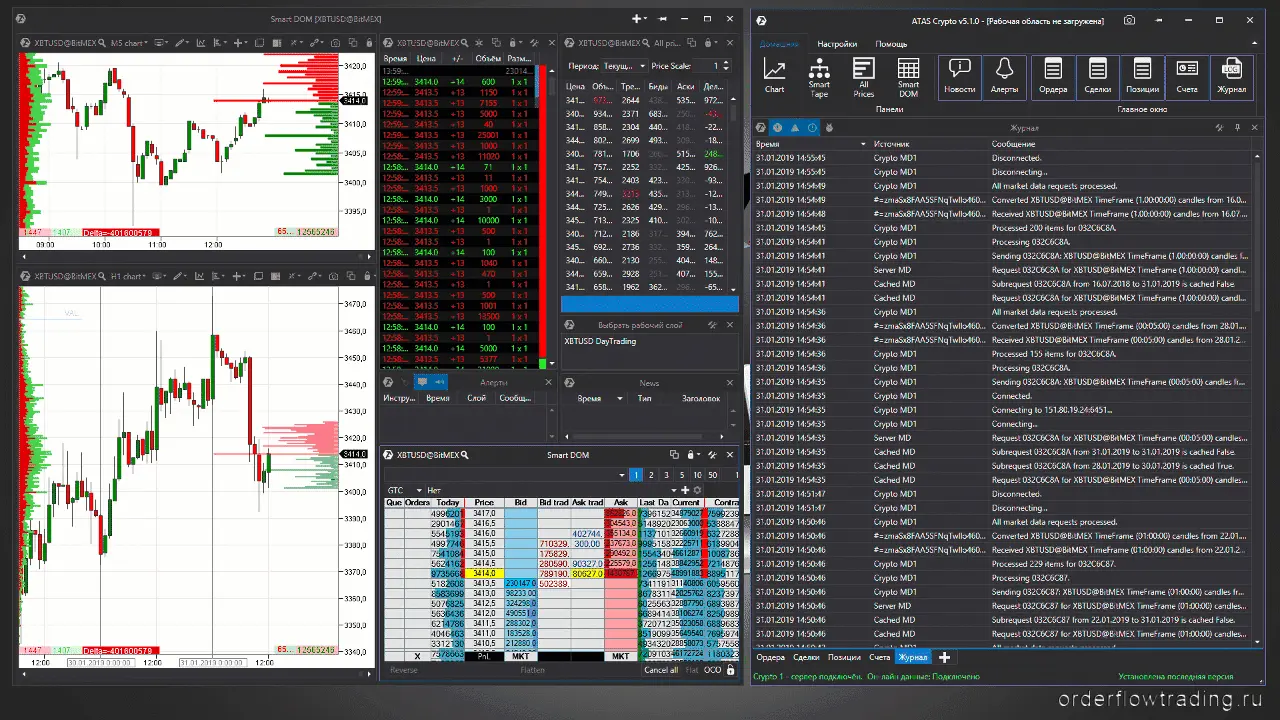Take a screenshot with the camera icon
Image resolution: width=1280 pixels, height=720 pixels.
click(1129, 20)
